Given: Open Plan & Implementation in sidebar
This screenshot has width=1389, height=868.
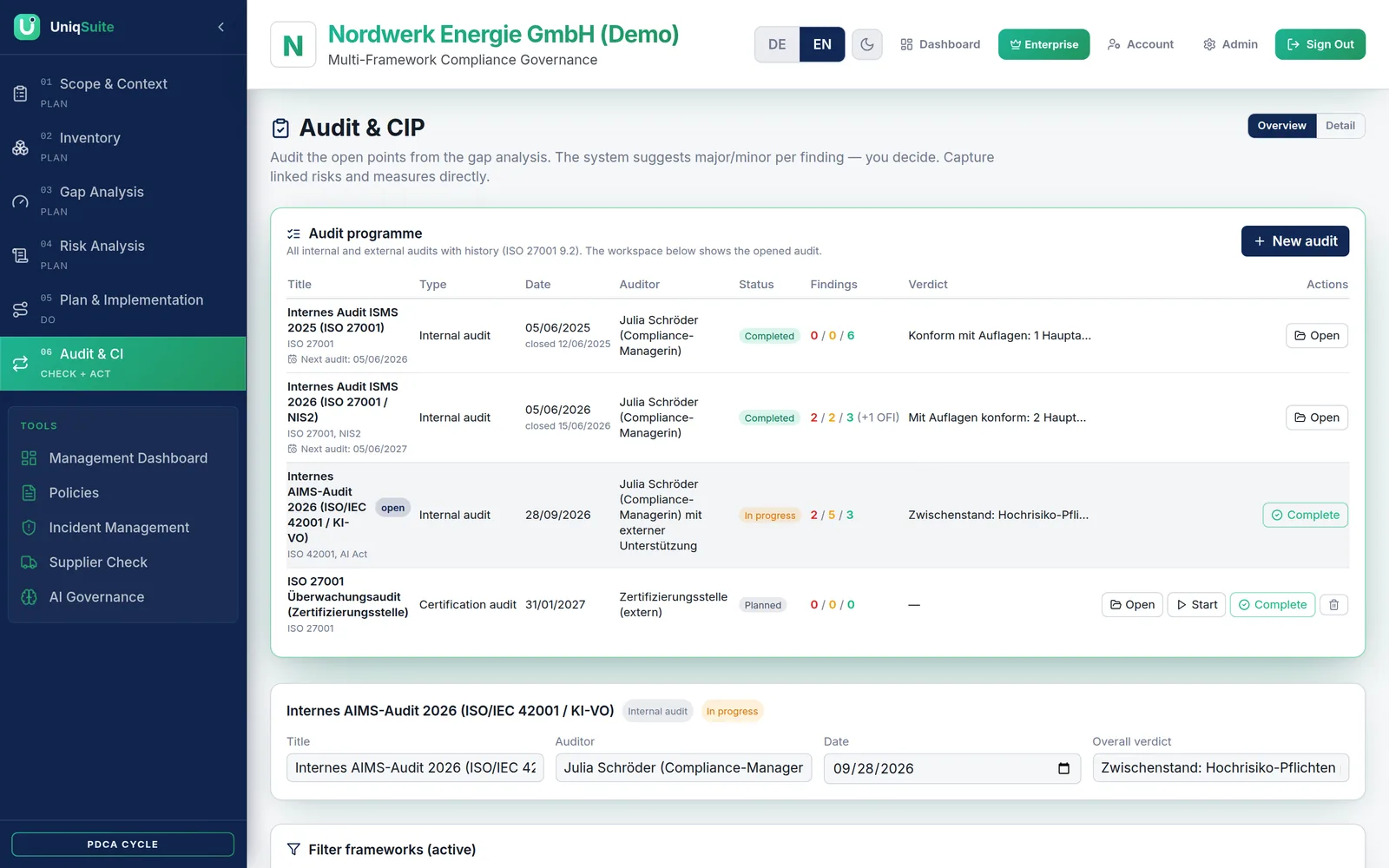Looking at the screenshot, I should pyautogui.click(x=123, y=308).
